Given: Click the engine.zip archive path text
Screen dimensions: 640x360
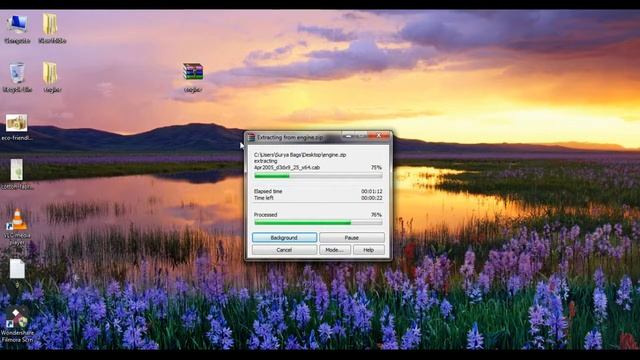Looking at the screenshot, I should pos(300,155).
